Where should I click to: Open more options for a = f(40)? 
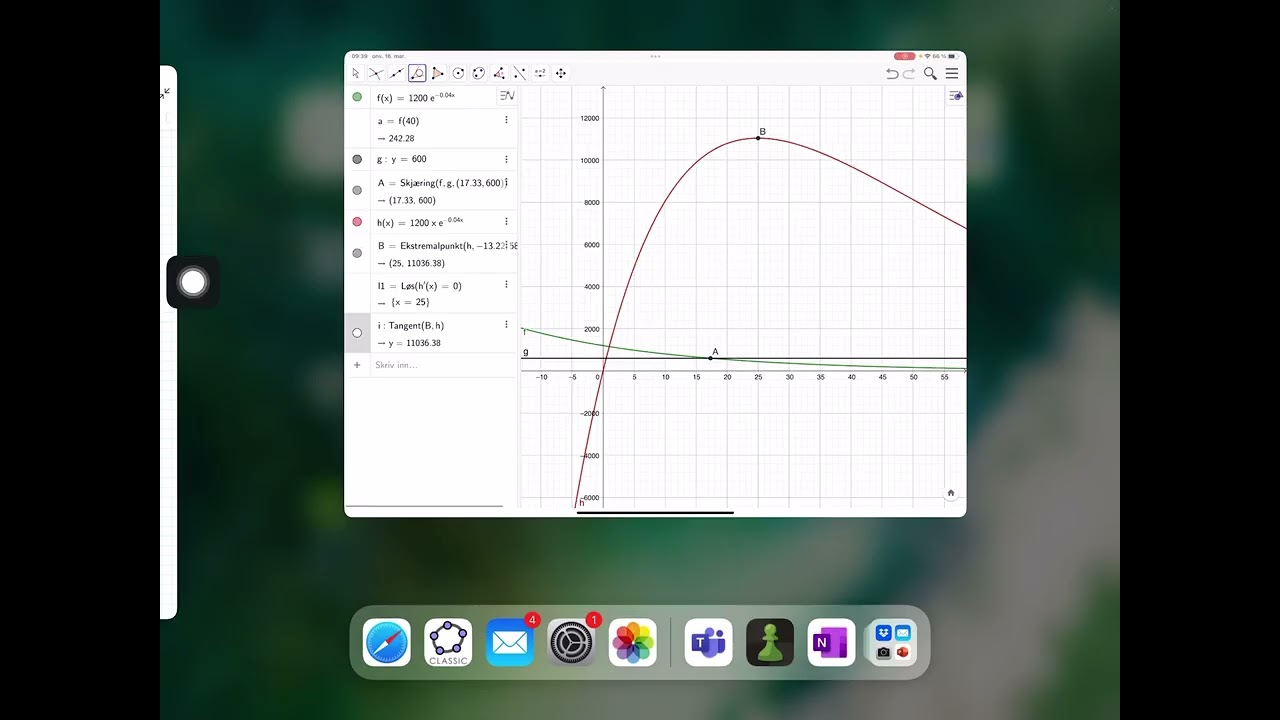point(506,120)
